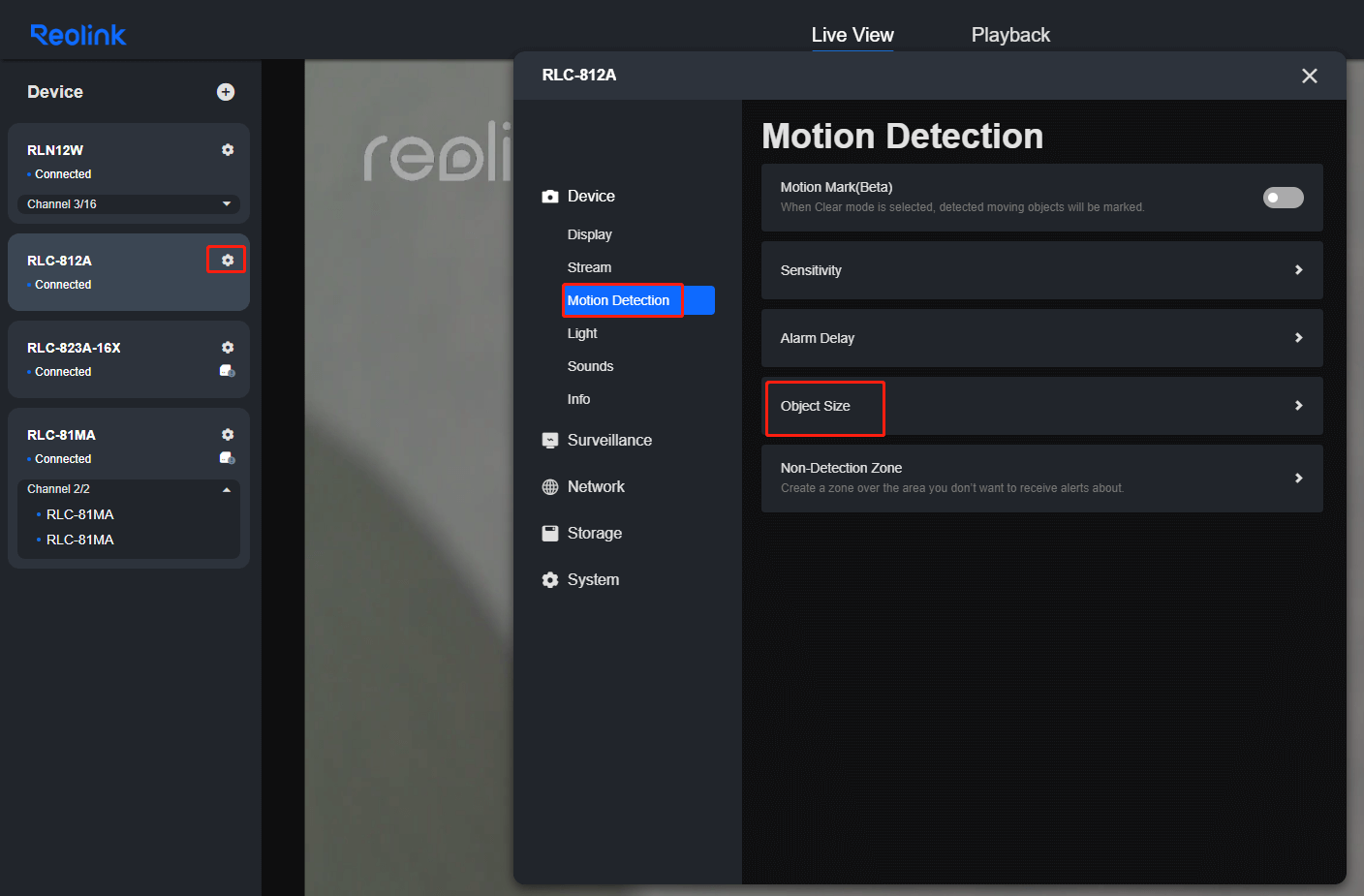Click Connected status under RLC-823A-16X

coord(63,372)
